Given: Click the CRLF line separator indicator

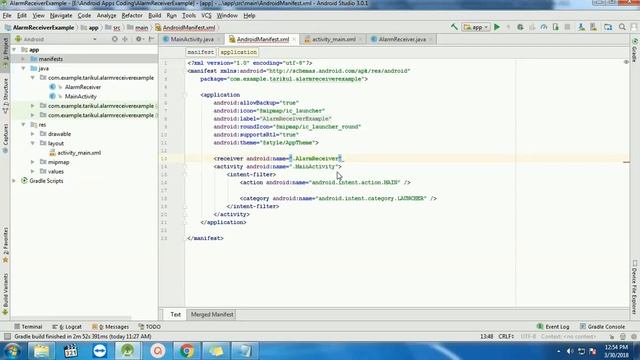Looking at the screenshot, I should [506, 337].
